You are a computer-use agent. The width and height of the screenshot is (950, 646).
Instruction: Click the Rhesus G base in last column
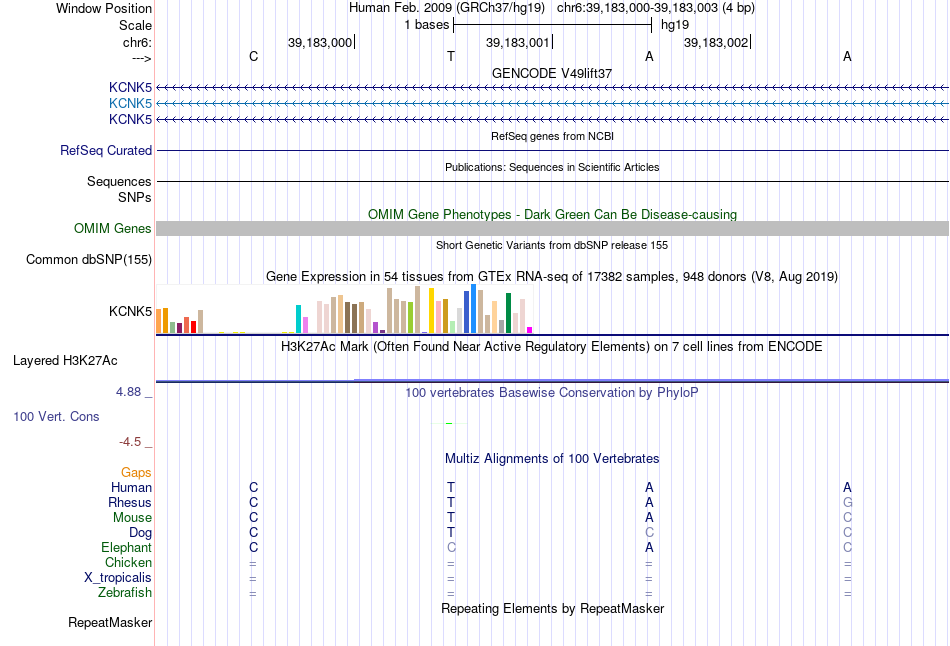coord(847,503)
